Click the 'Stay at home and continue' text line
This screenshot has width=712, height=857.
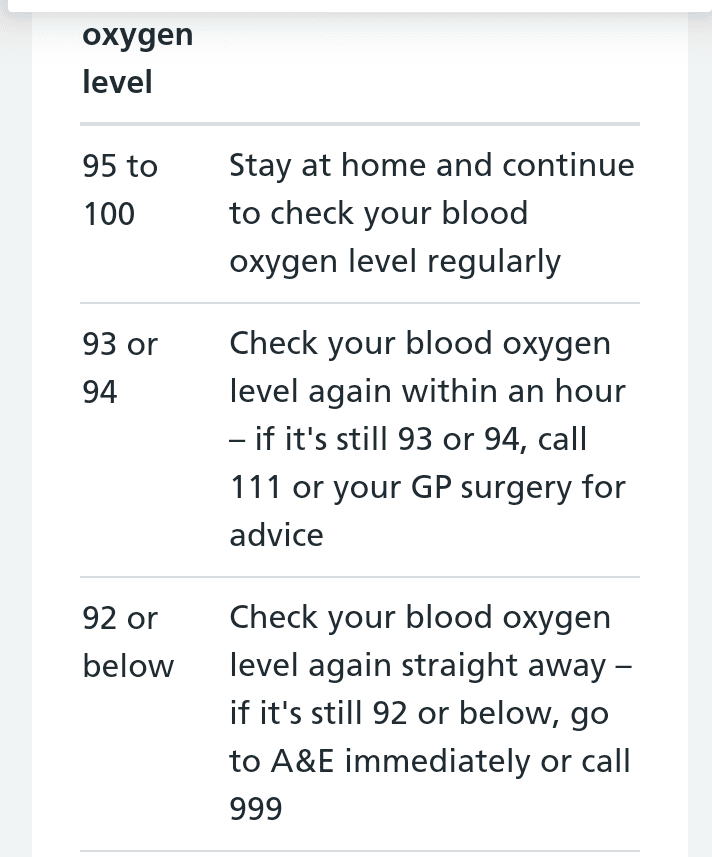click(x=432, y=166)
